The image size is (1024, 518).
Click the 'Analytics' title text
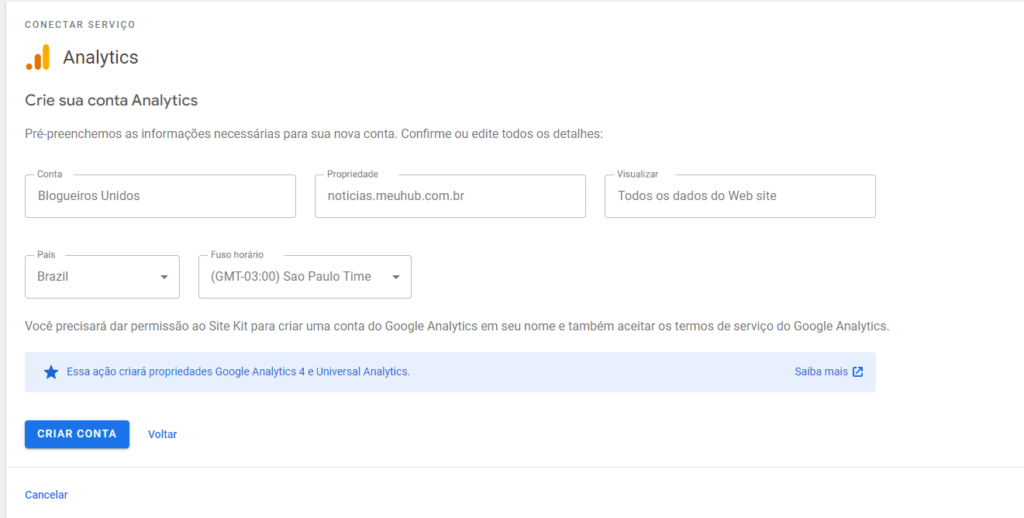click(x=101, y=57)
